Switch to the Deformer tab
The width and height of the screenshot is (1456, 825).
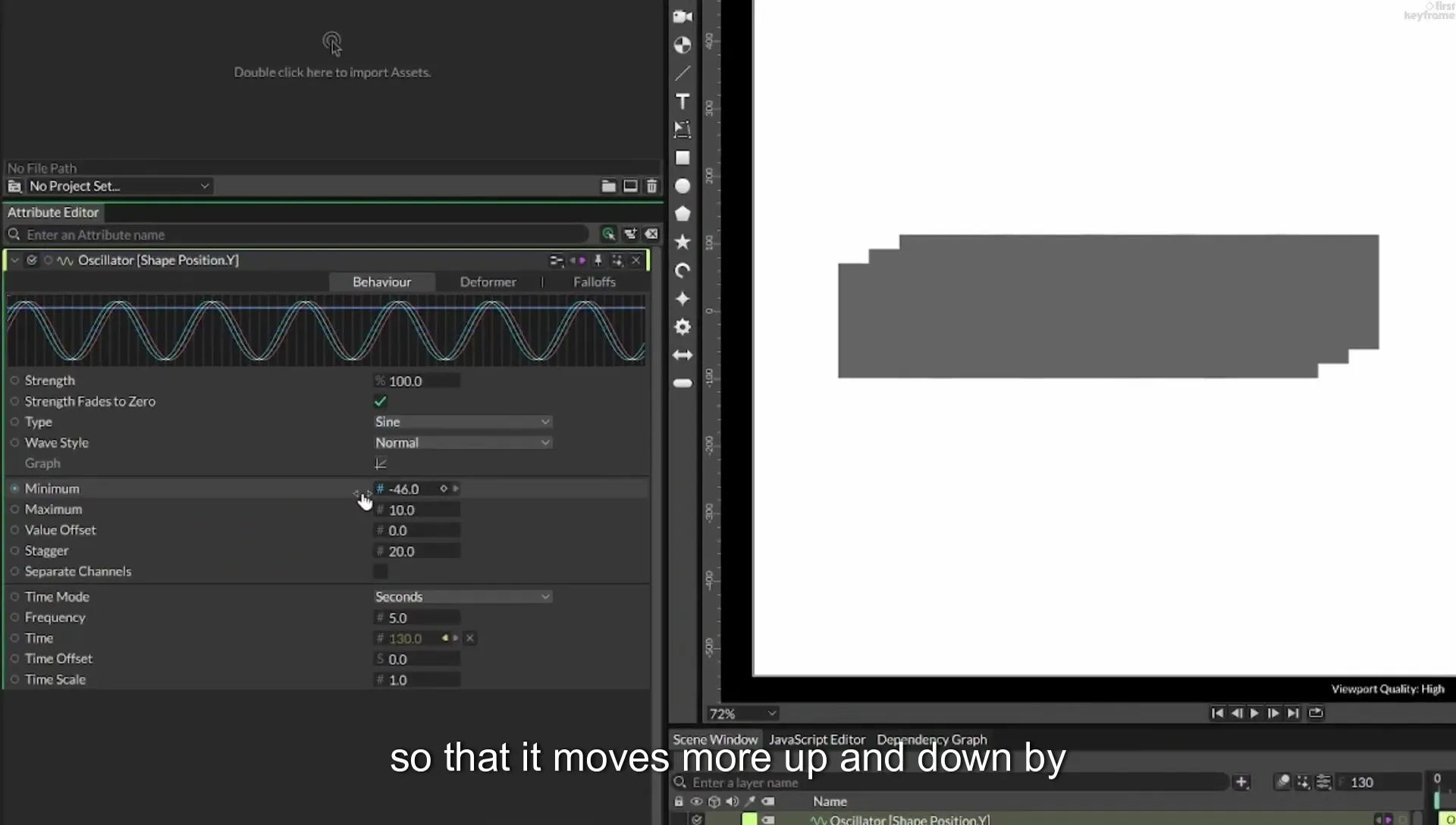coord(488,281)
